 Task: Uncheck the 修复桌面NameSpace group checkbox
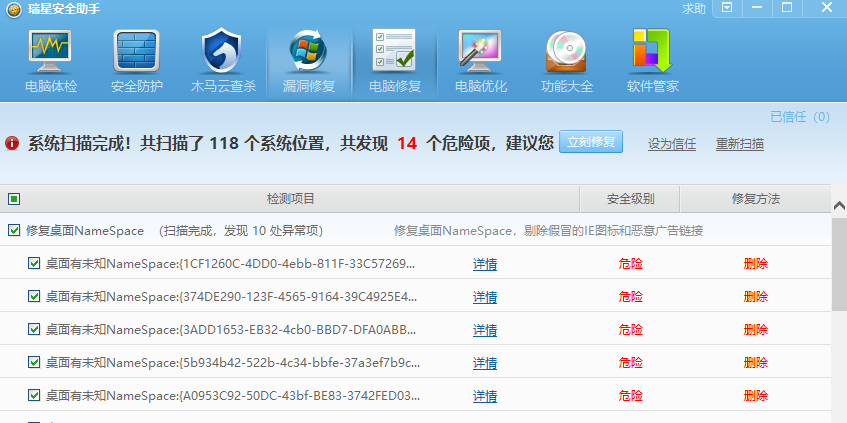(x=14, y=231)
